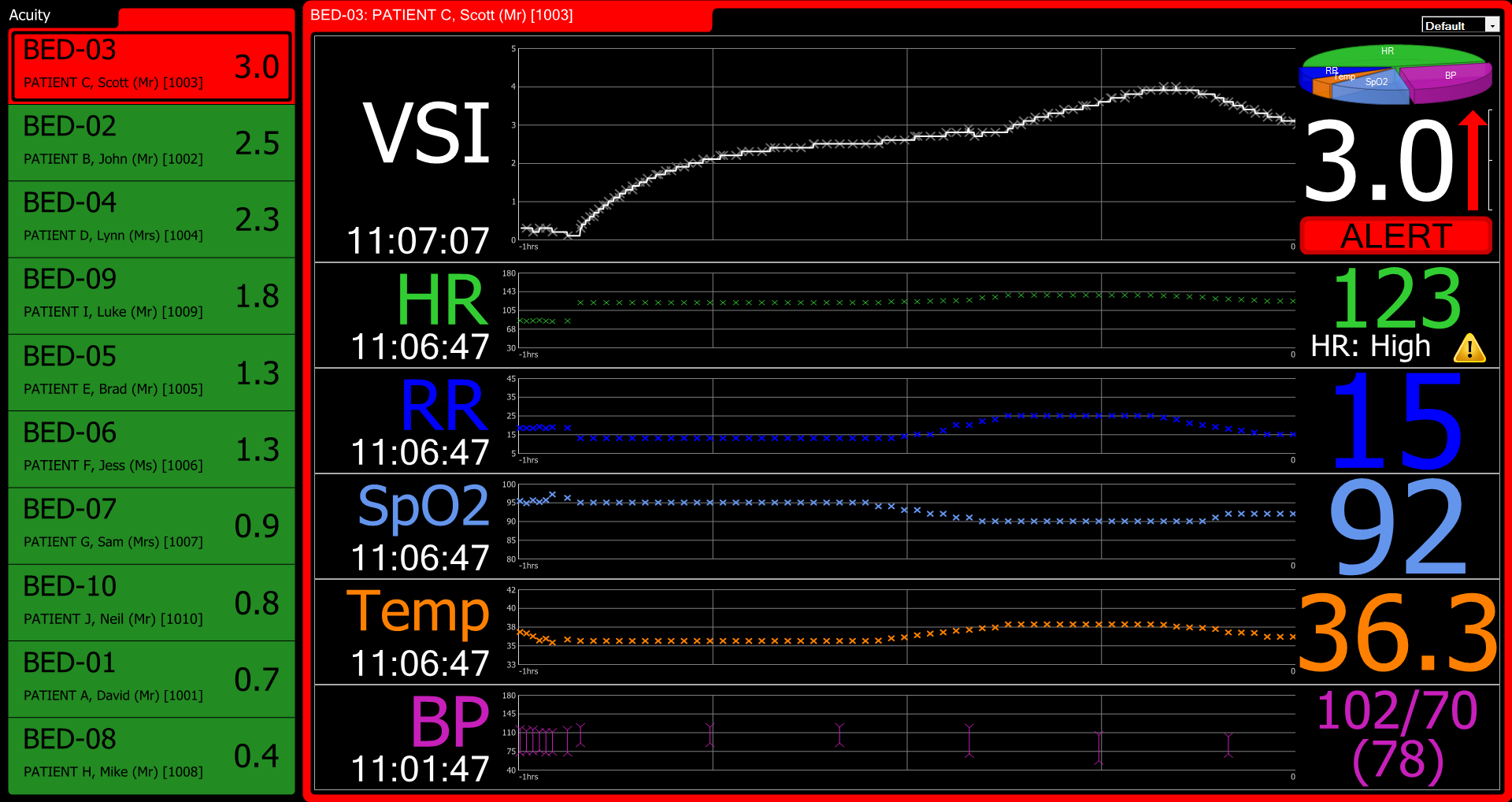
Task: Click the red ALERT button
Action: pyautogui.click(x=1395, y=236)
